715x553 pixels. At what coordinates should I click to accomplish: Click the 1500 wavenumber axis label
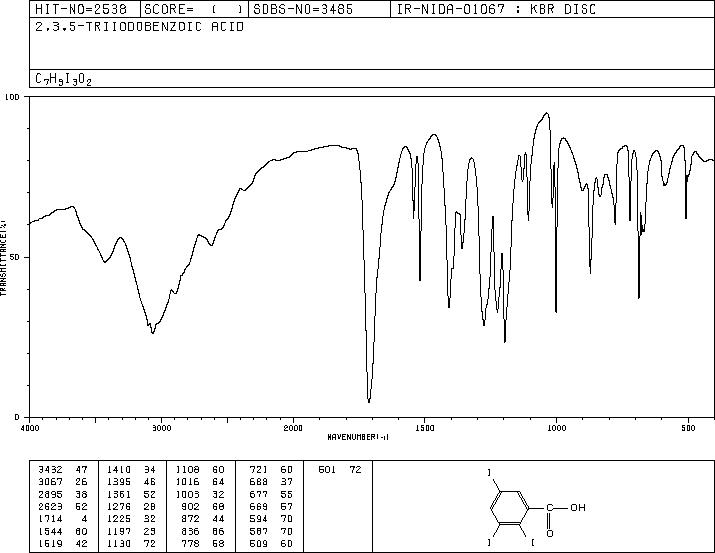425,428
